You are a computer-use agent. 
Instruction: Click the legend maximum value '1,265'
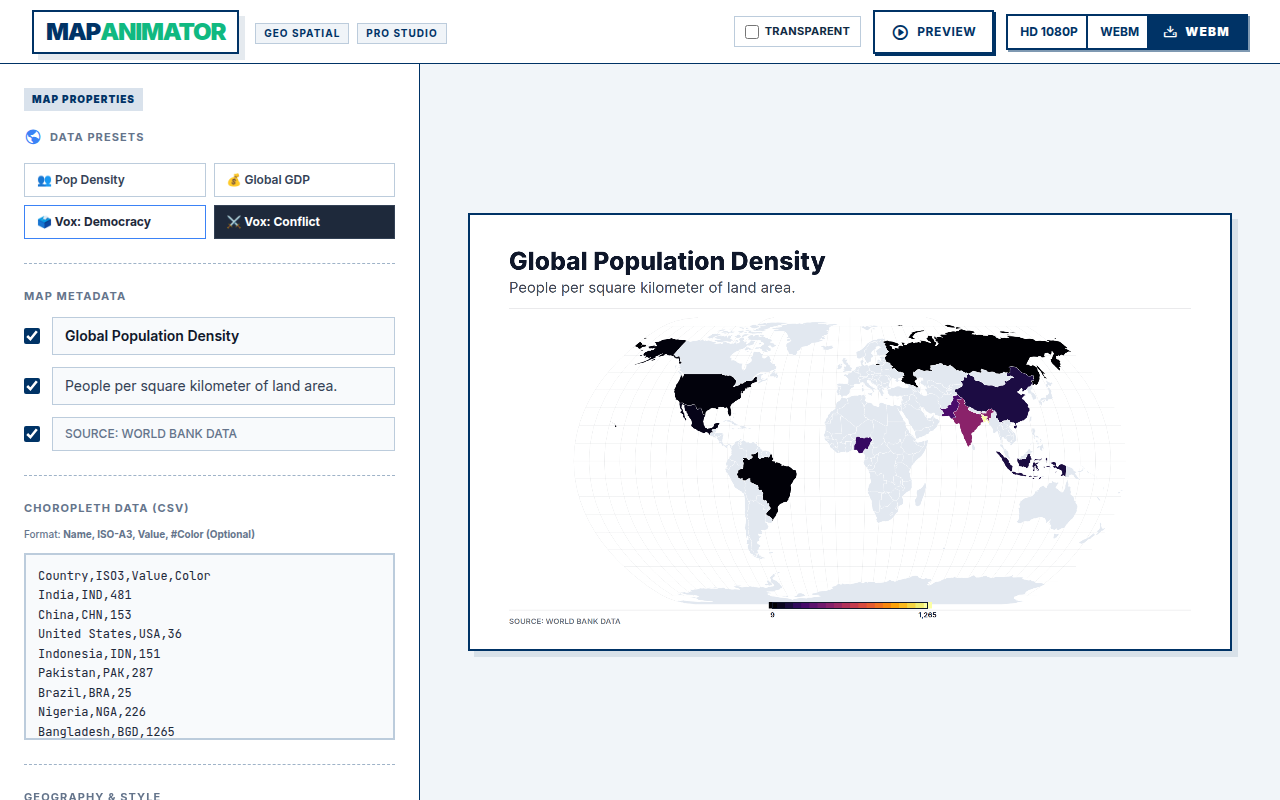[x=927, y=614]
